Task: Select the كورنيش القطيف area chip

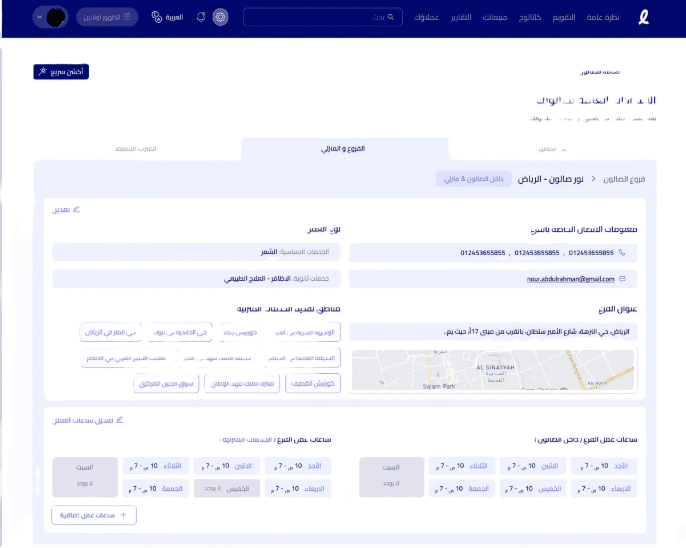Action: [x=313, y=384]
